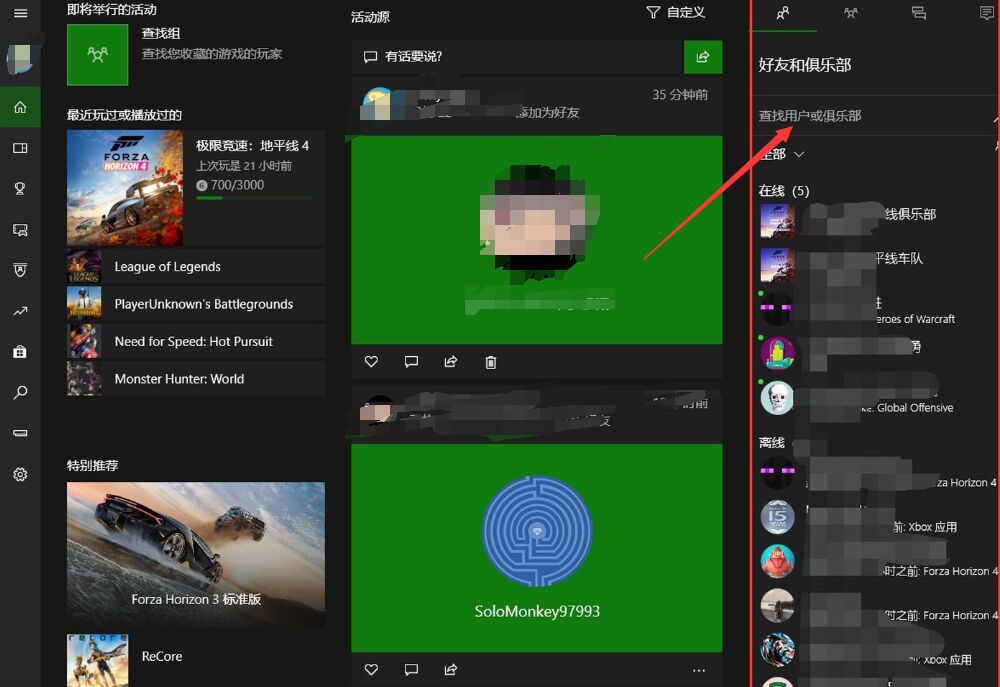This screenshot has height=687, width=1000.
Task: Open the green 查找组 tile
Action: pyautogui.click(x=98, y=55)
